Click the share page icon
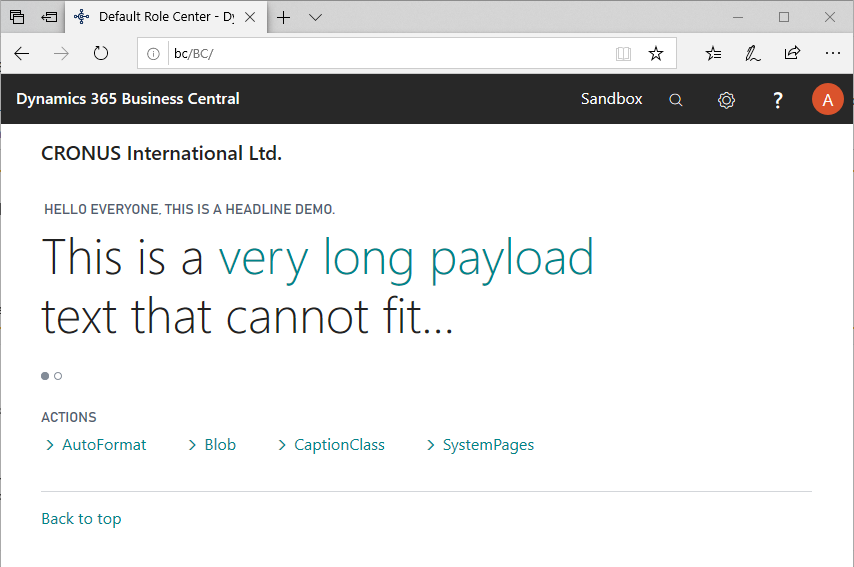This screenshot has width=854, height=567. tap(792, 54)
